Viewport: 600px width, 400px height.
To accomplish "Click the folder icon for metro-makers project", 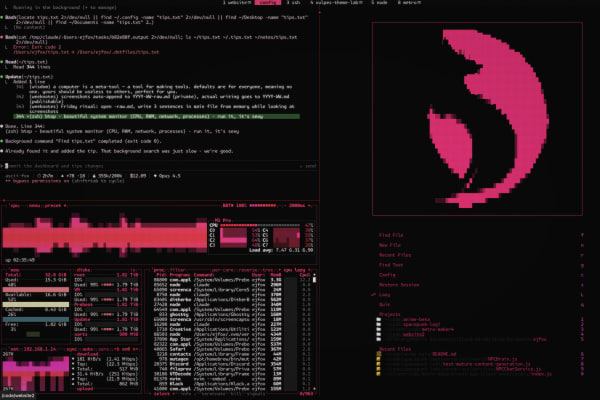I will coord(378,329).
